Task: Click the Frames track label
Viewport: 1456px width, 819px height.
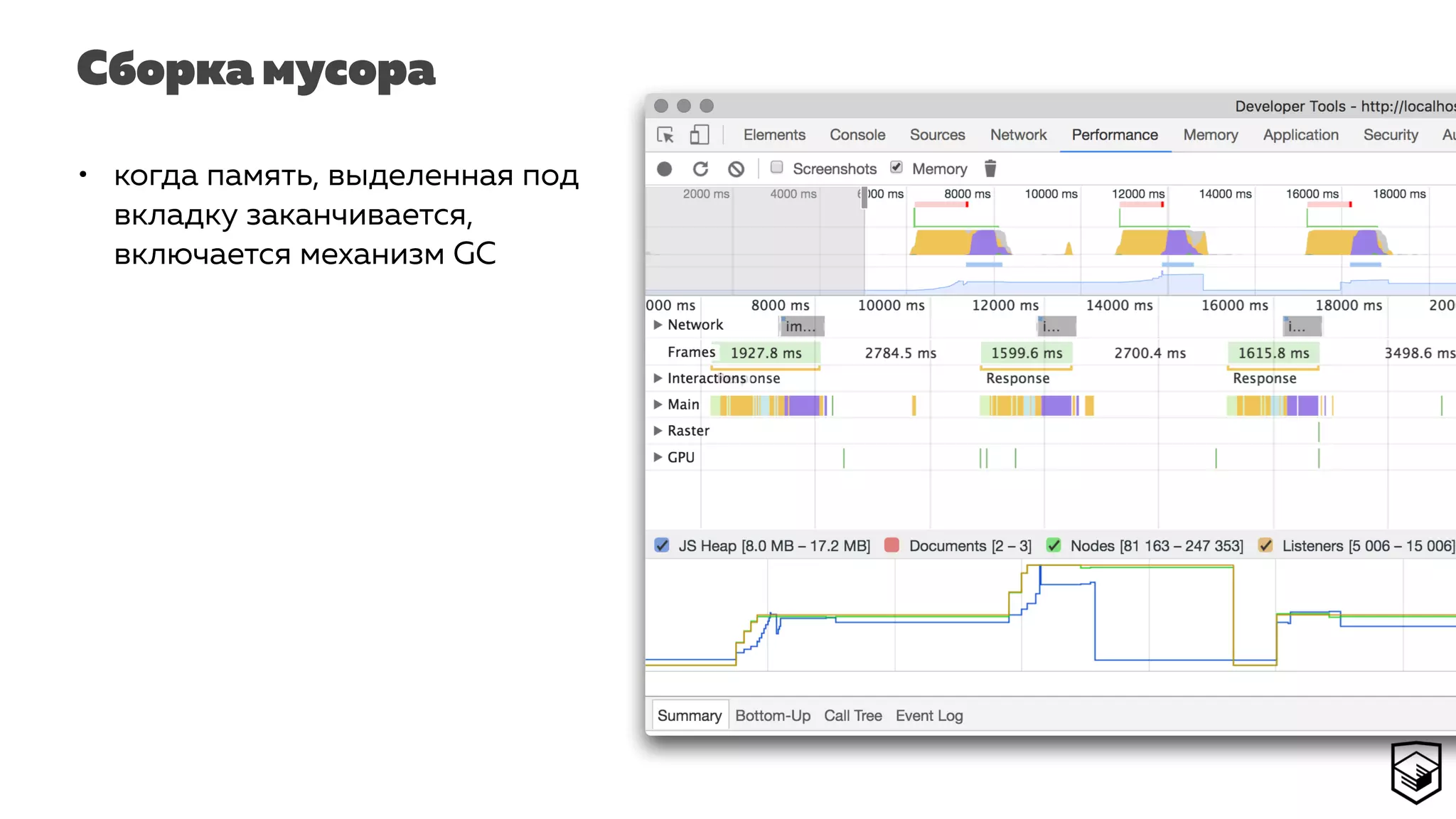Action: coord(691,353)
